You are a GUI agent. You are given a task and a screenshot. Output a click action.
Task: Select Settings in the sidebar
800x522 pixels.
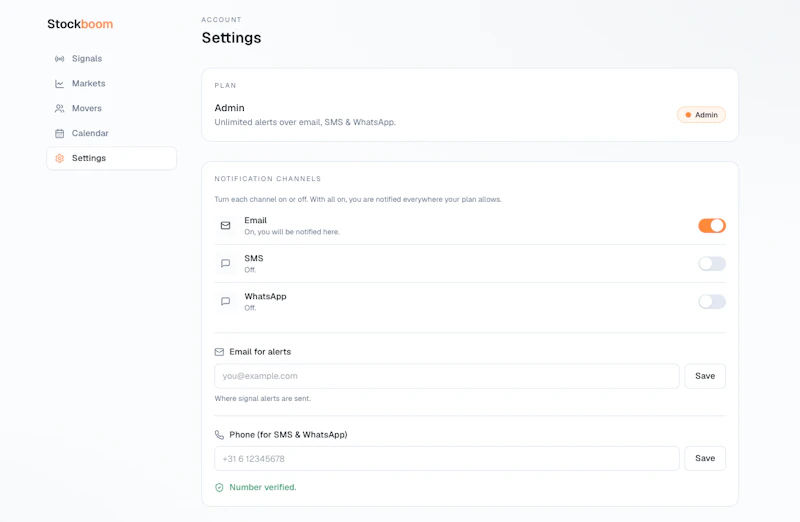click(x=111, y=158)
